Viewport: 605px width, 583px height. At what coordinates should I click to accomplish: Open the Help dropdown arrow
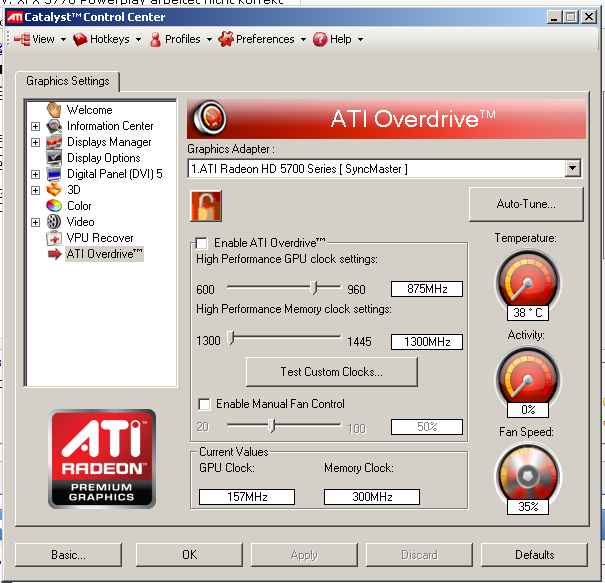360,39
